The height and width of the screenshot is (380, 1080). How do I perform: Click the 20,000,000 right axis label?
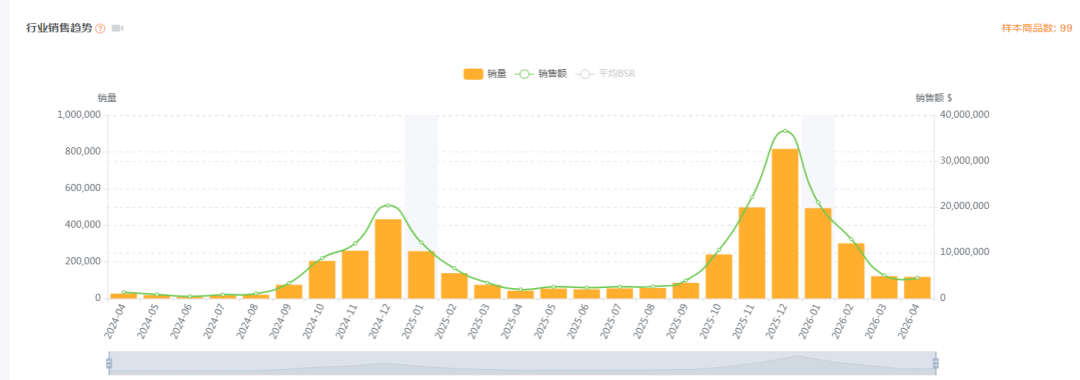click(x=965, y=207)
